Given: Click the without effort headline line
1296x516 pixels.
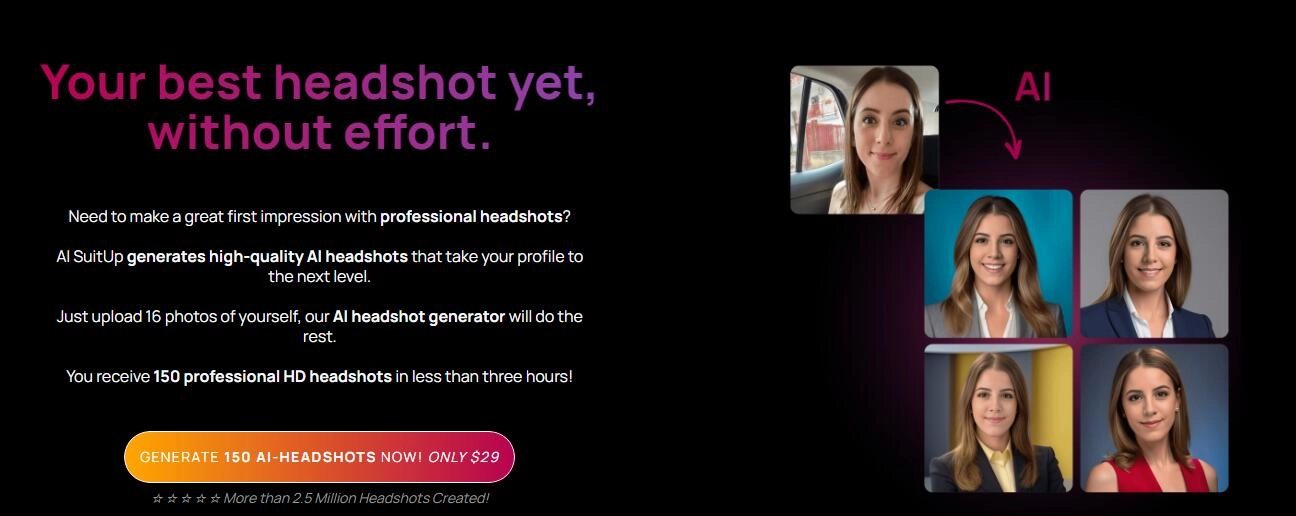Looking at the screenshot, I should 319,131.
